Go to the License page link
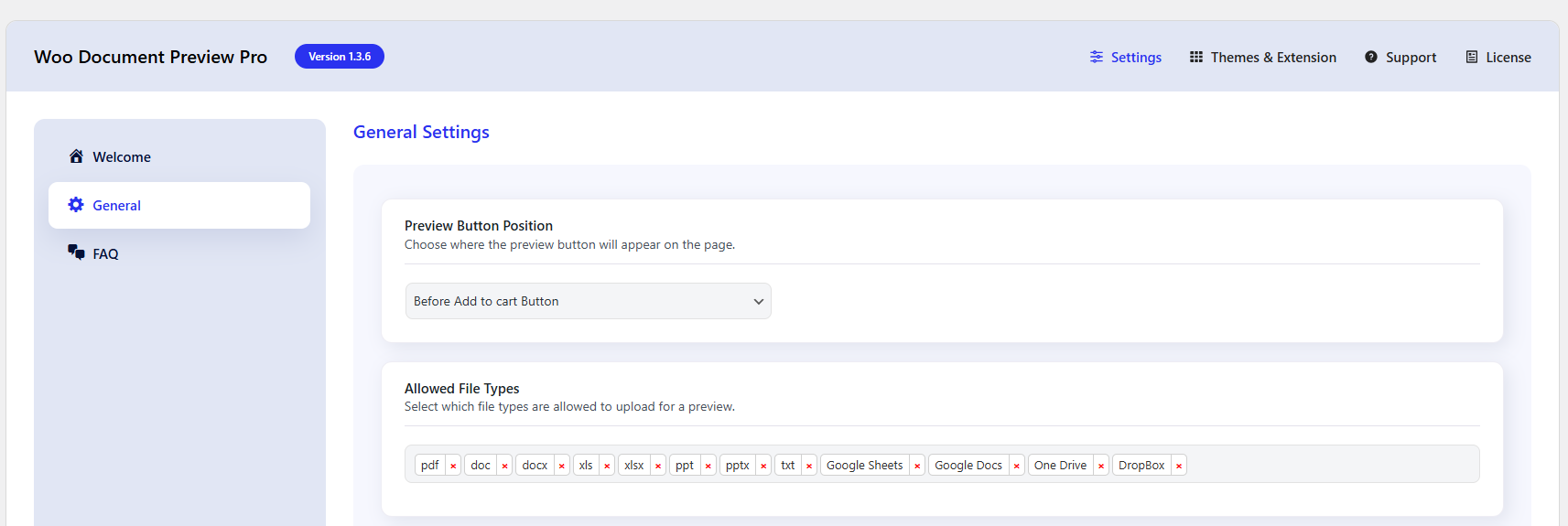This screenshot has width=1568, height=526. point(1508,58)
